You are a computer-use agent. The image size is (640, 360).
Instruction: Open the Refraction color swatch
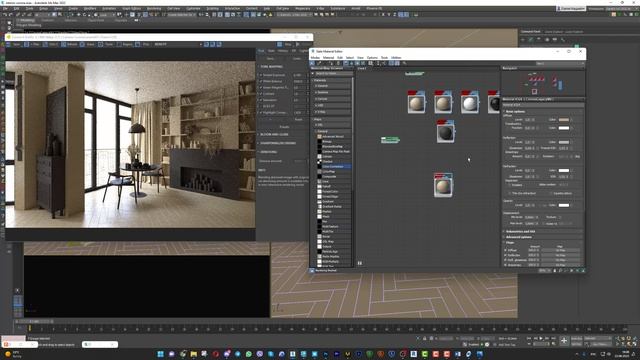click(x=564, y=170)
